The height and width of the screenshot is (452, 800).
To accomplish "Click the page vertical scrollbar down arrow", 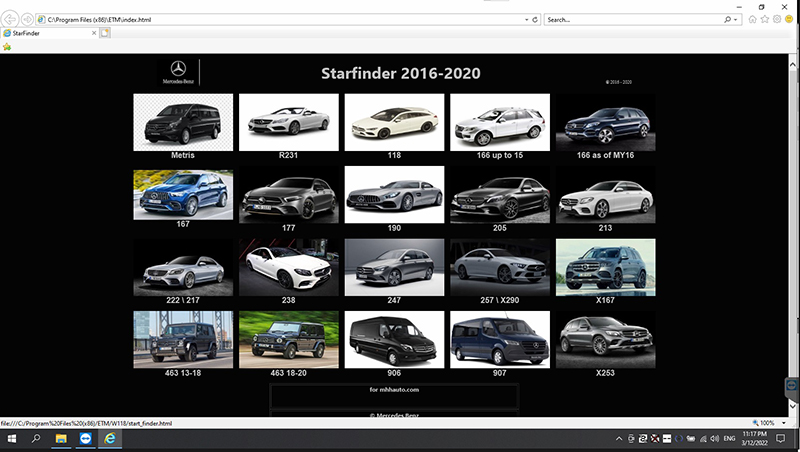I will point(792,407).
